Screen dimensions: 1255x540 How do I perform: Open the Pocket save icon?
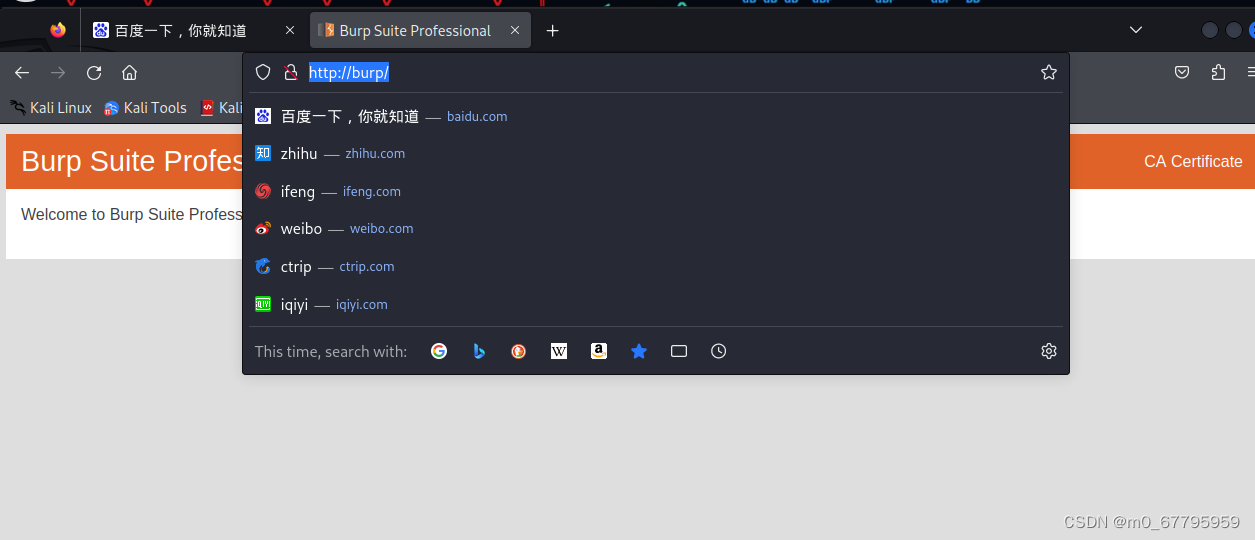[1182, 72]
